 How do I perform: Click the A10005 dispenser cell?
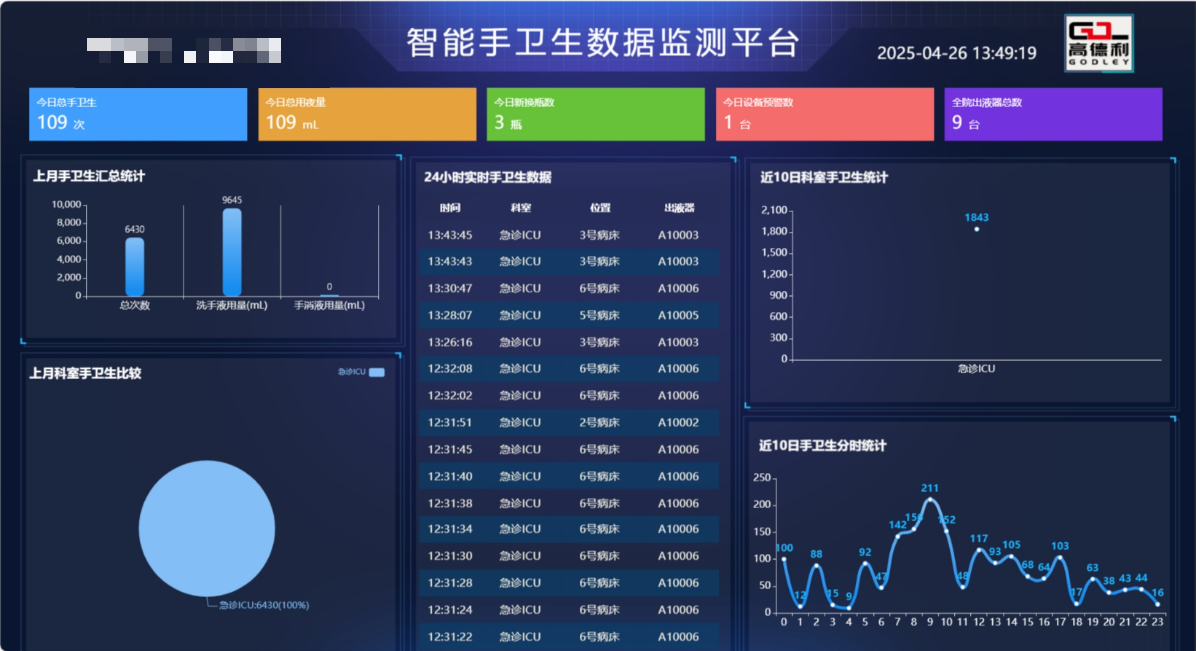(x=678, y=315)
